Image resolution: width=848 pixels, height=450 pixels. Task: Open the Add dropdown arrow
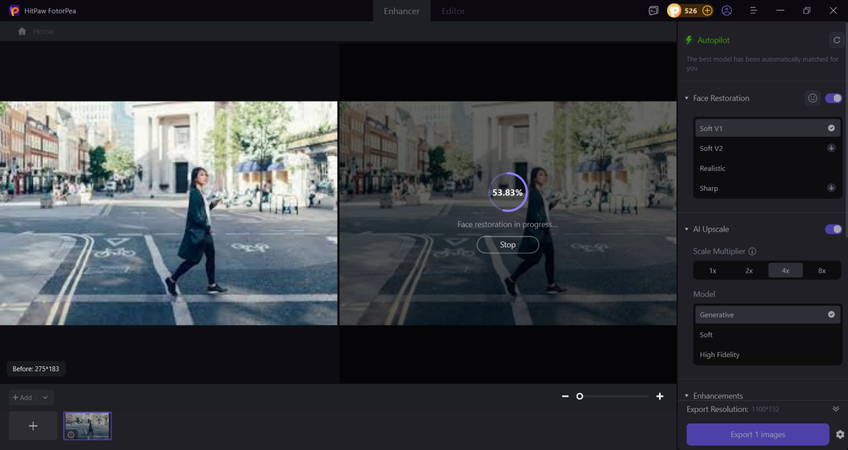(45, 398)
